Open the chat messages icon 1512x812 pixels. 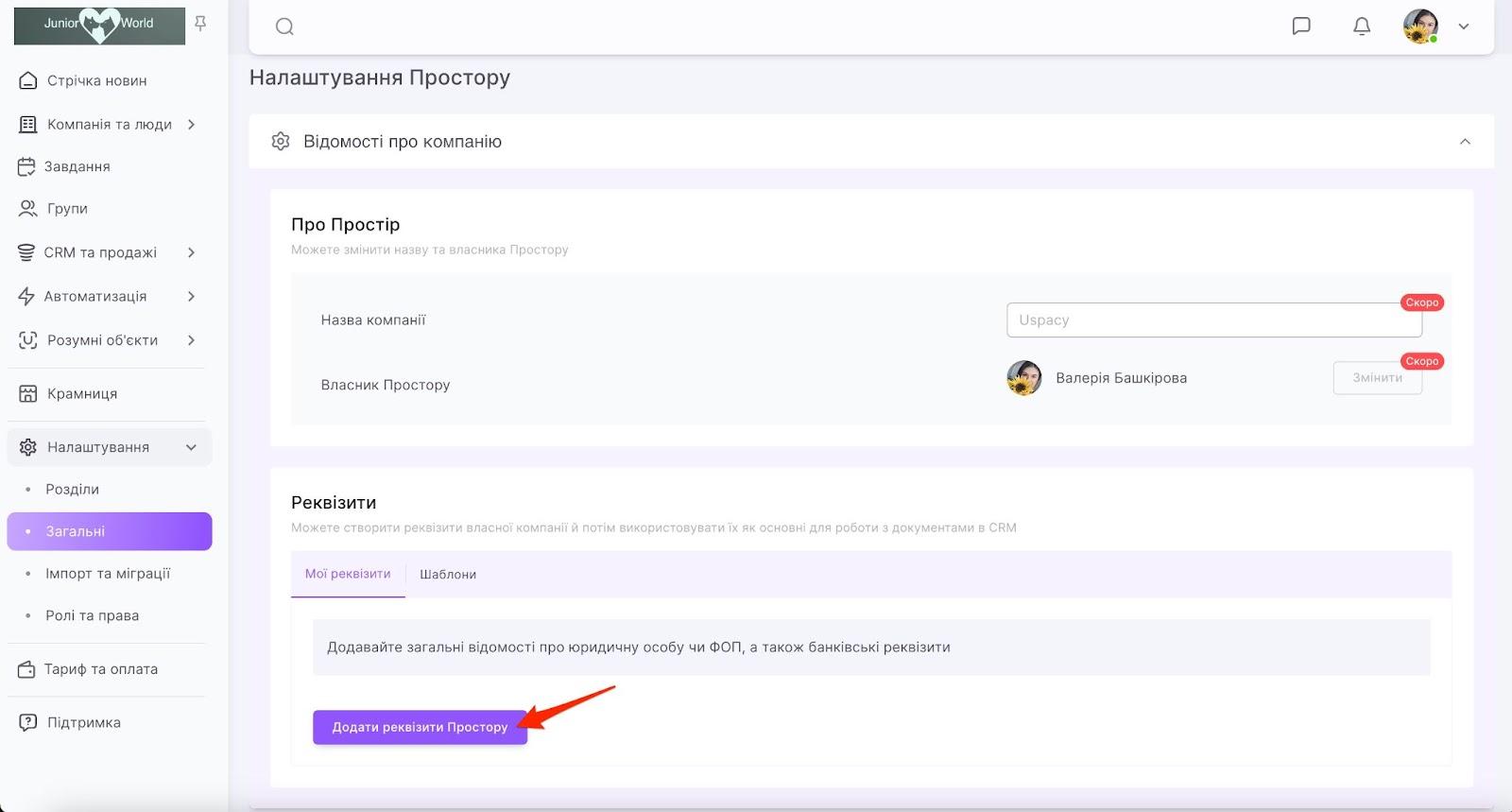pyautogui.click(x=1301, y=26)
